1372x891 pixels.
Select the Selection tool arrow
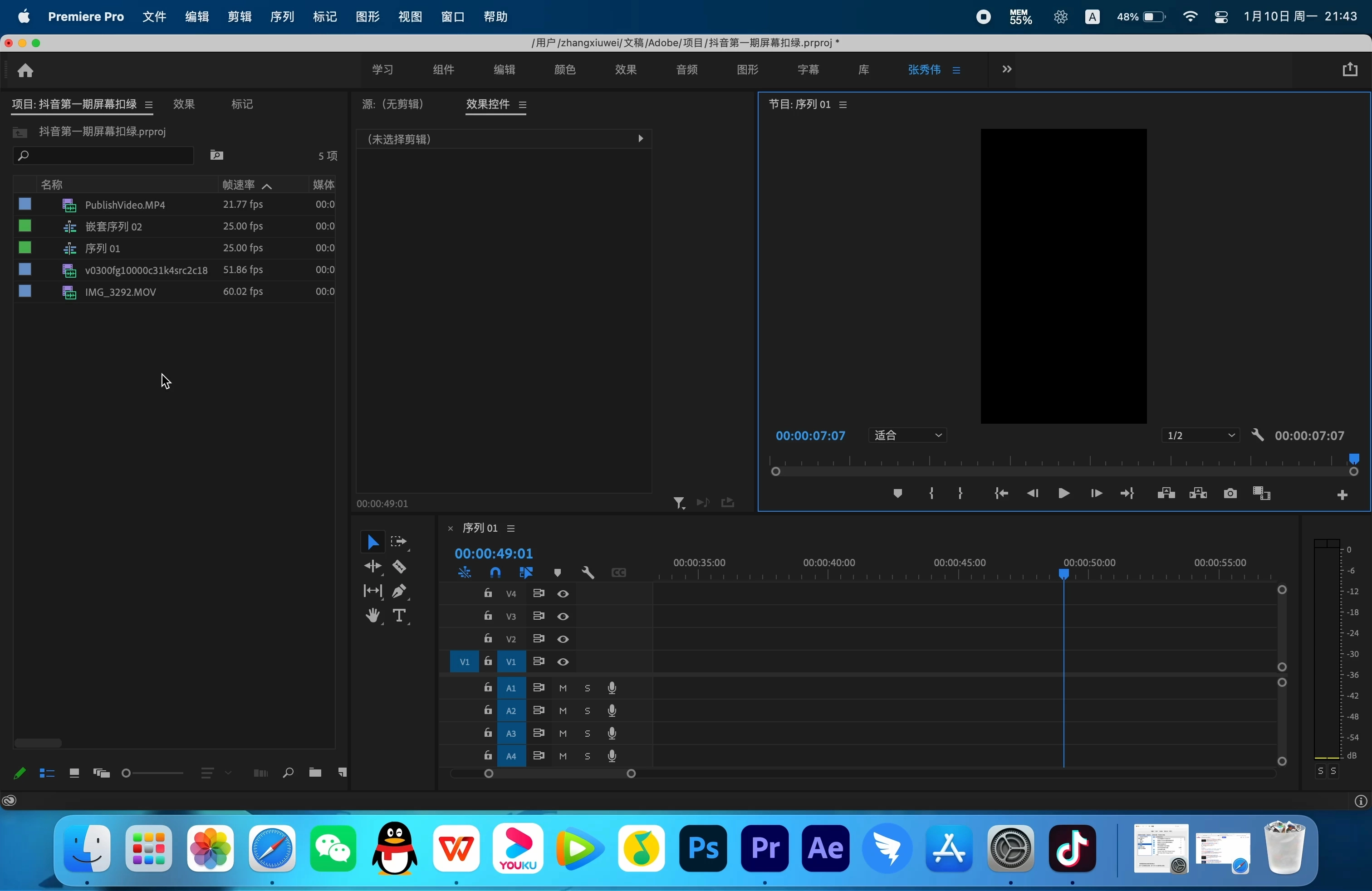tap(372, 542)
